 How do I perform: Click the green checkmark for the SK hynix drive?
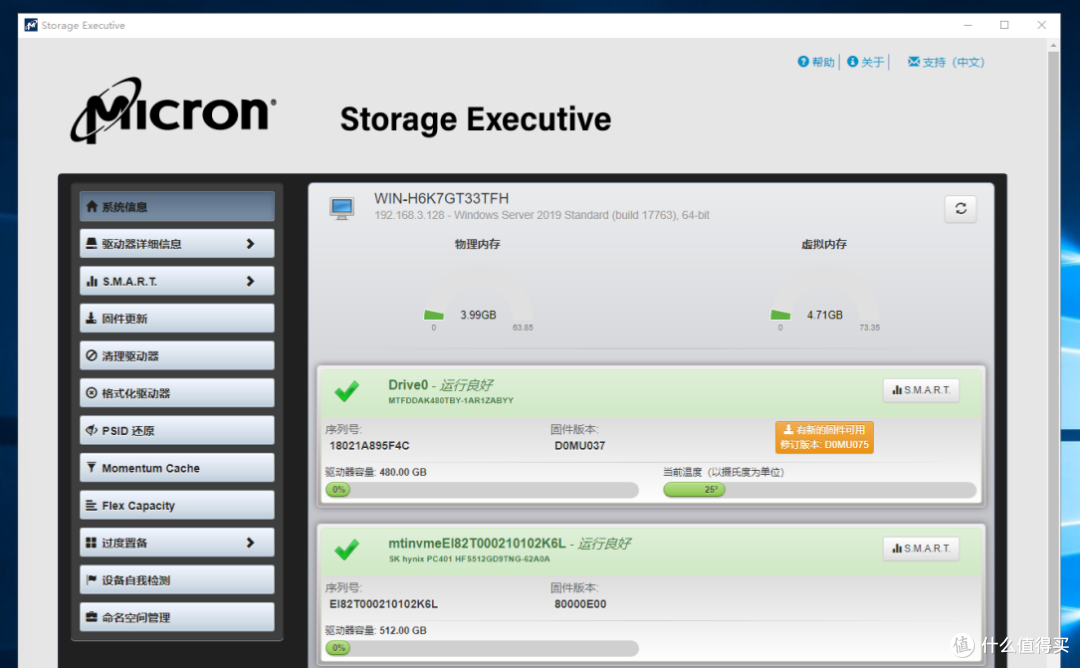point(346,550)
